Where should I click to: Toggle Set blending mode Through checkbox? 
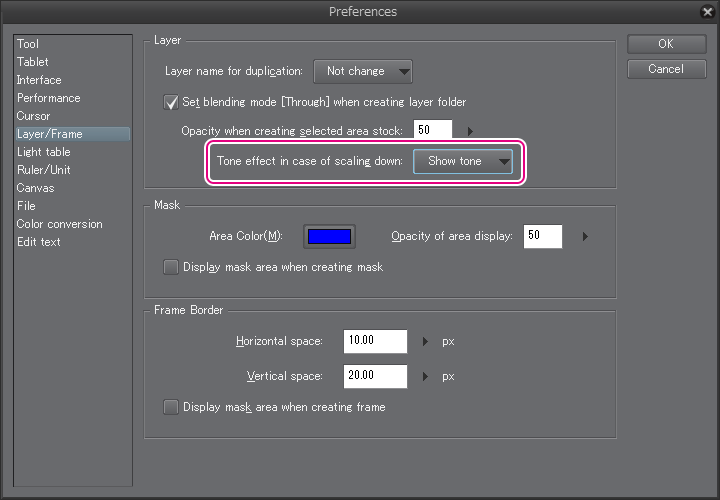pyautogui.click(x=170, y=102)
